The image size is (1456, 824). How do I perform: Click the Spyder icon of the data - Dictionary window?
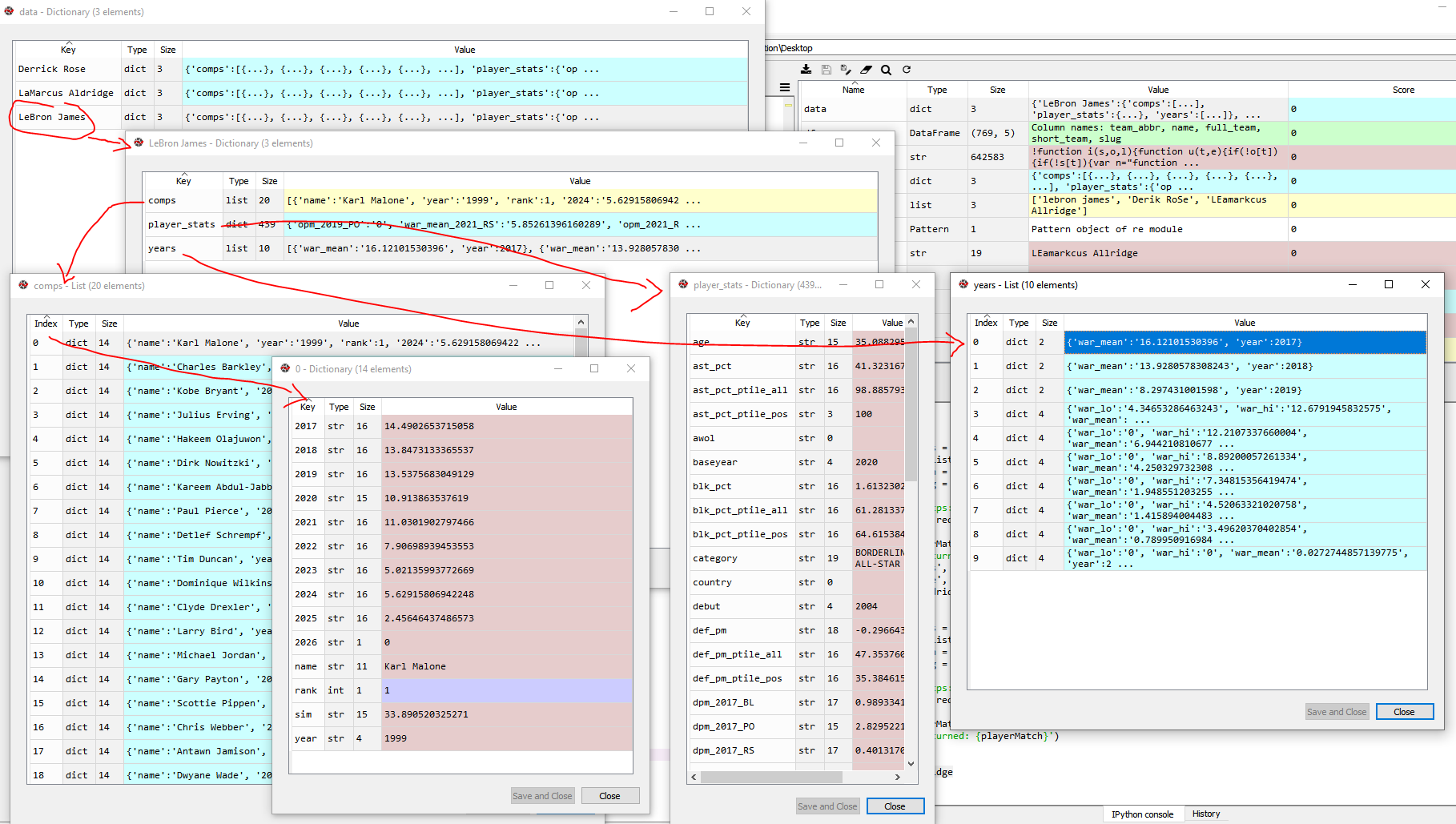point(9,11)
